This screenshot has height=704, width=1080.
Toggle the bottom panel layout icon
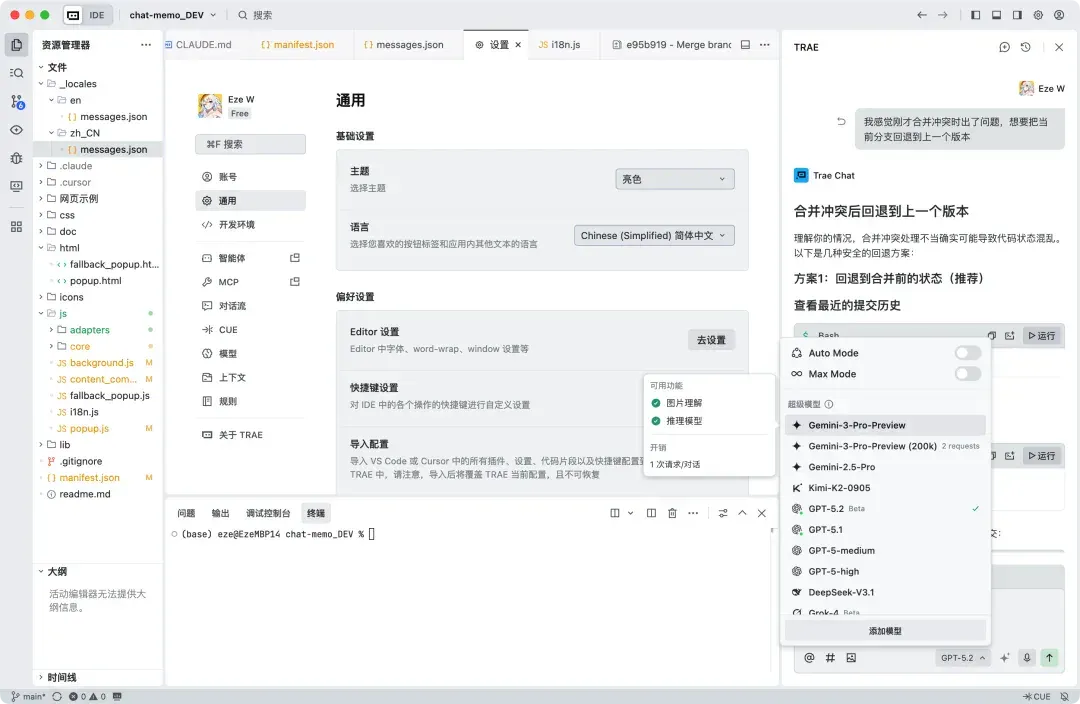coord(996,14)
